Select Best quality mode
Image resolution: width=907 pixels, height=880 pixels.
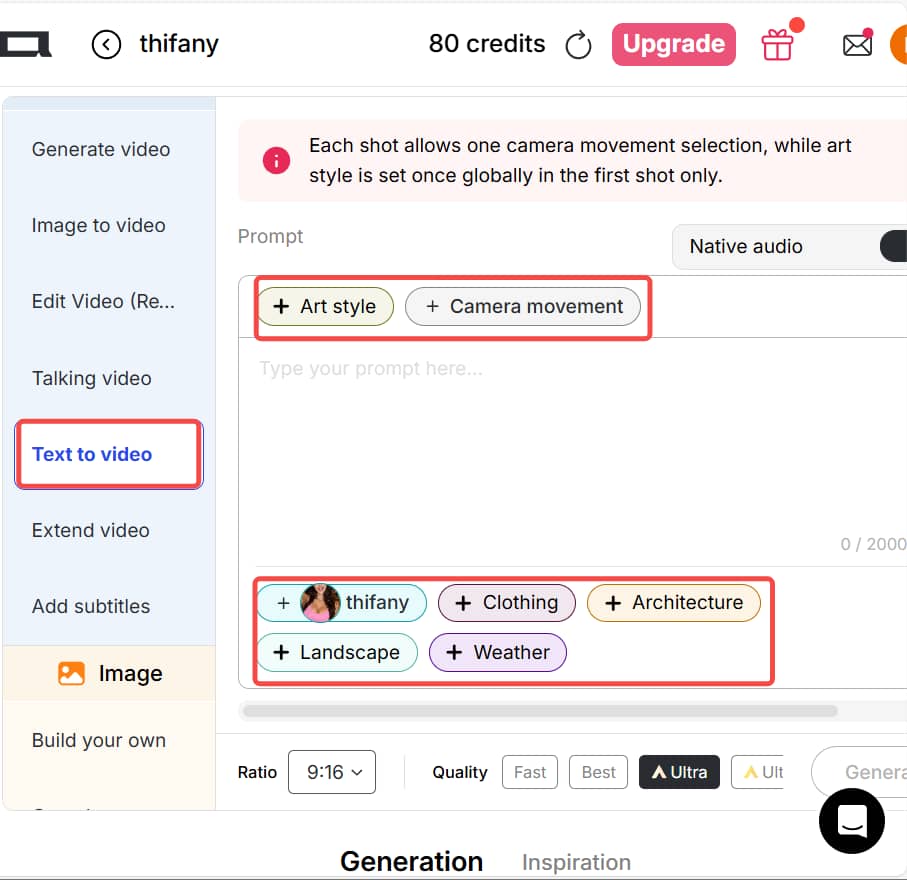point(598,771)
